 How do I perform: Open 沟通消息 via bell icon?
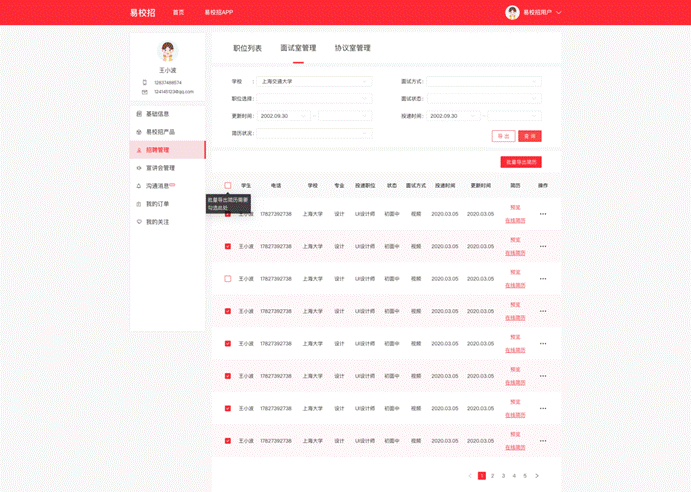(139, 186)
